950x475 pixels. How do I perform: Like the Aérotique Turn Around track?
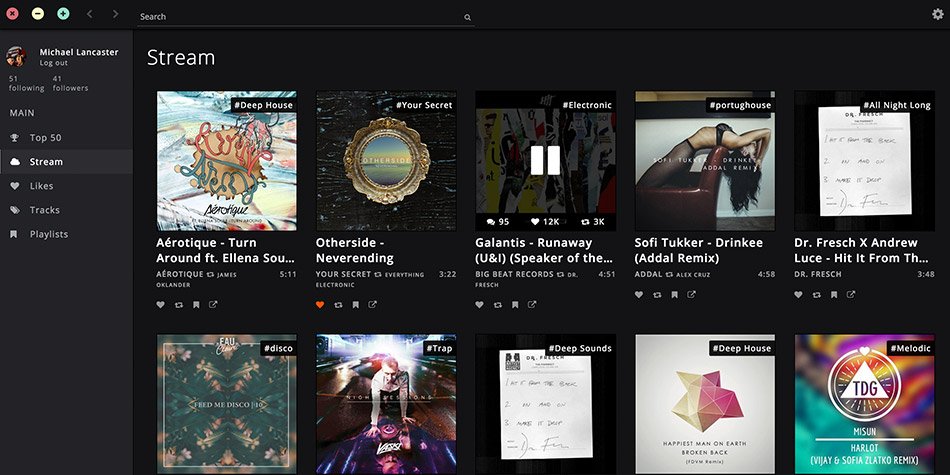tap(161, 305)
